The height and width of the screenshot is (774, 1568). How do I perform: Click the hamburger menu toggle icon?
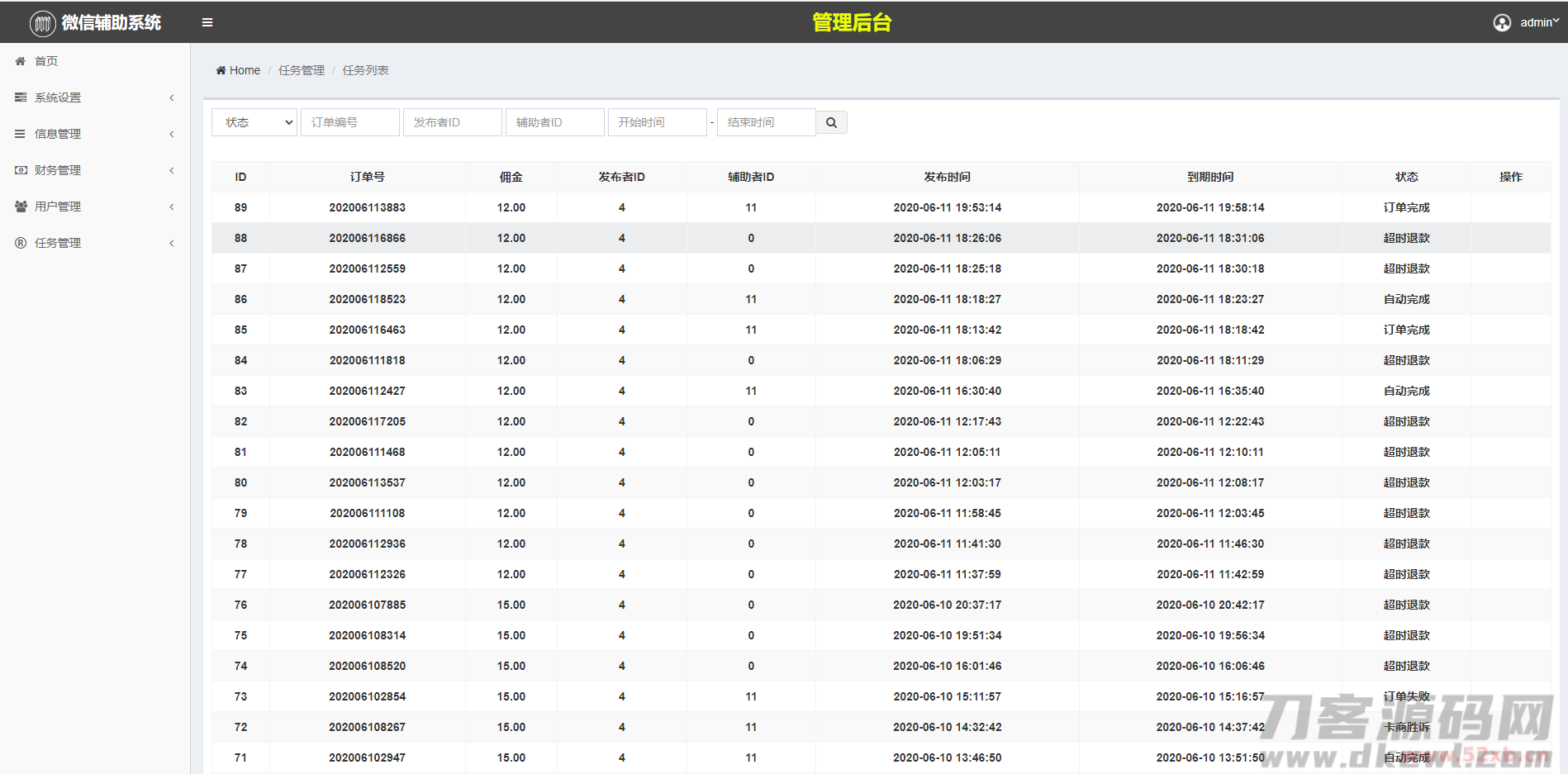[x=207, y=22]
